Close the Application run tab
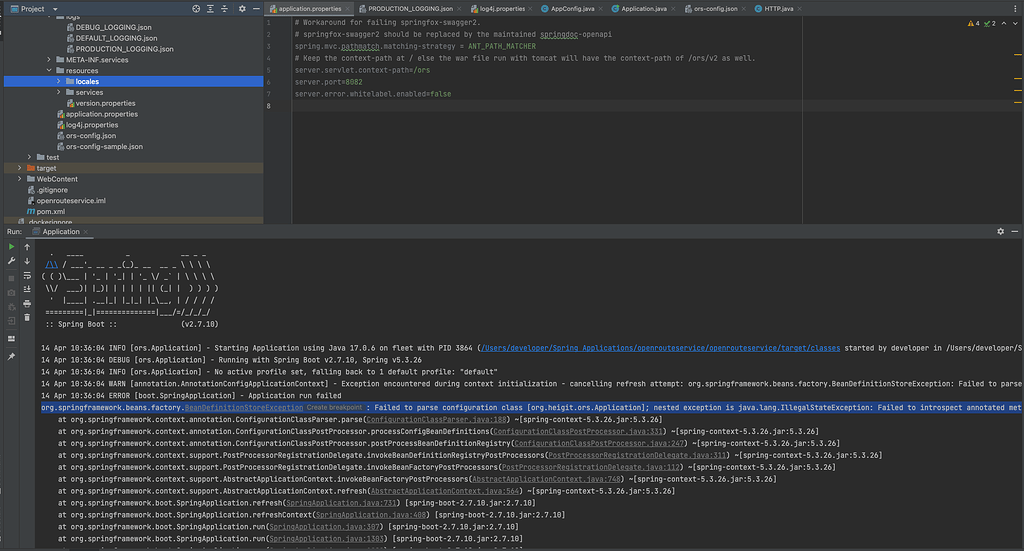Viewport: 1024px width, 551px height. (x=86, y=232)
